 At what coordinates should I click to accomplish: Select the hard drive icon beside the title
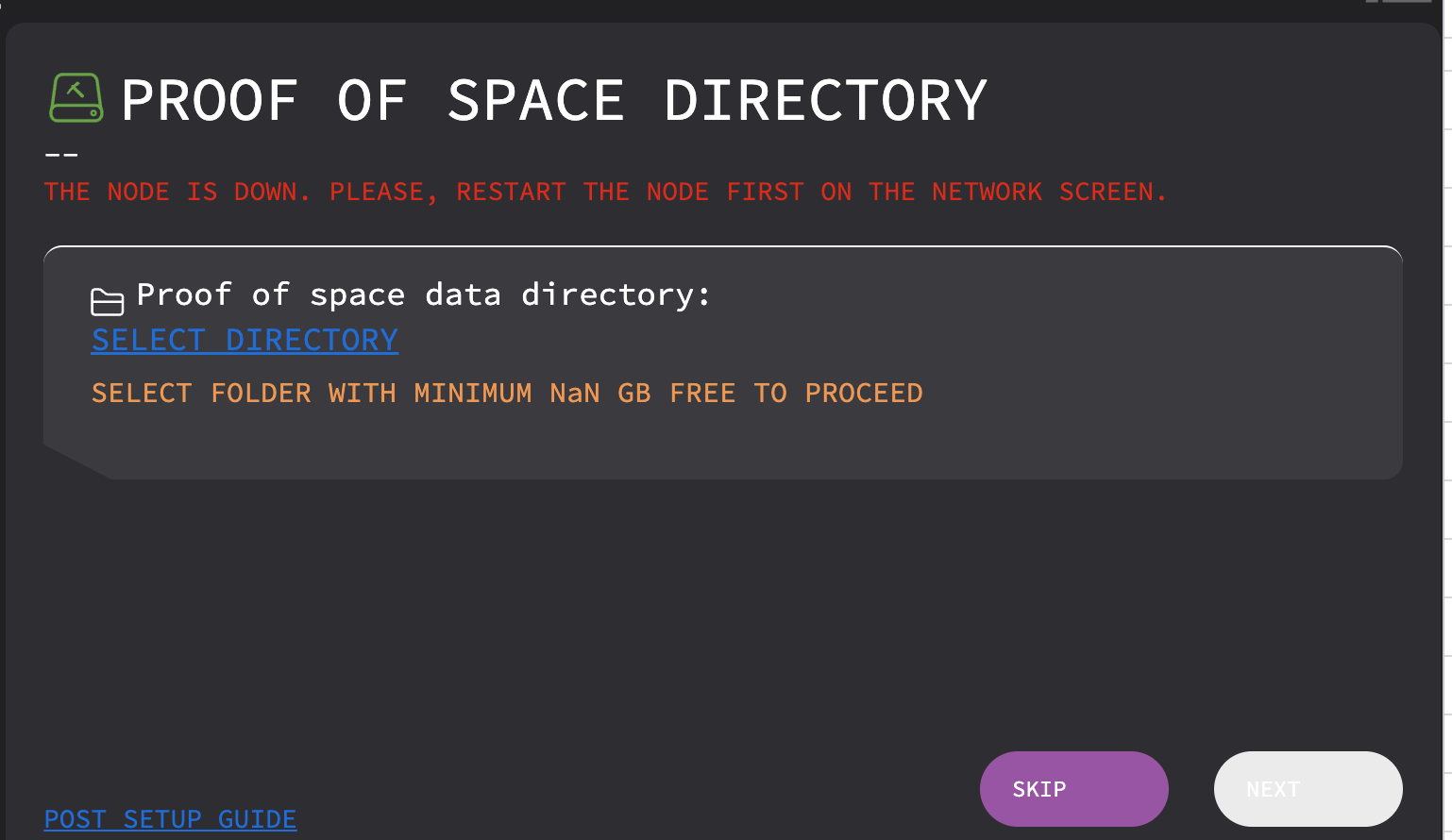76,98
